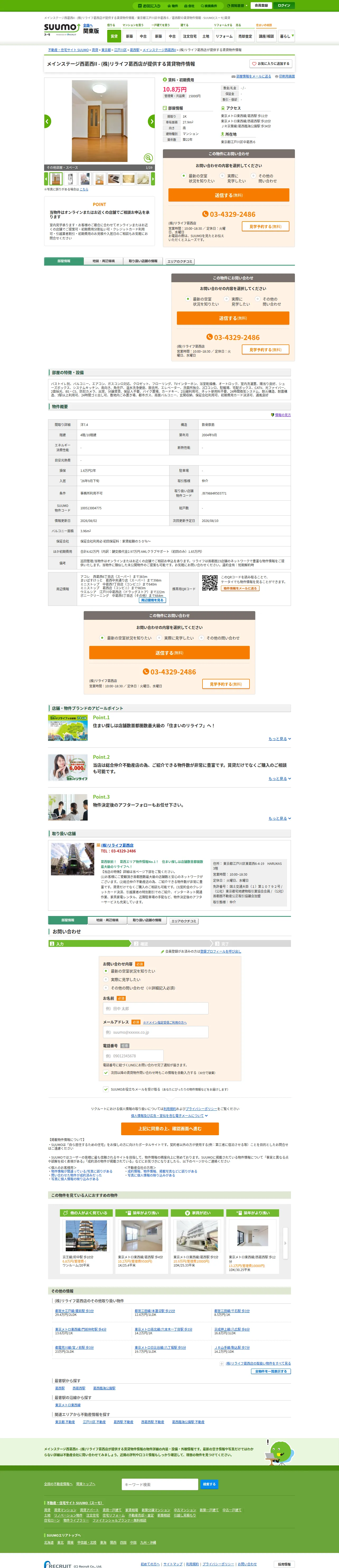The width and height of the screenshot is (339, 1568).
Task: Move the thumbnail strip back with its left arrow
Action: tap(46, 179)
